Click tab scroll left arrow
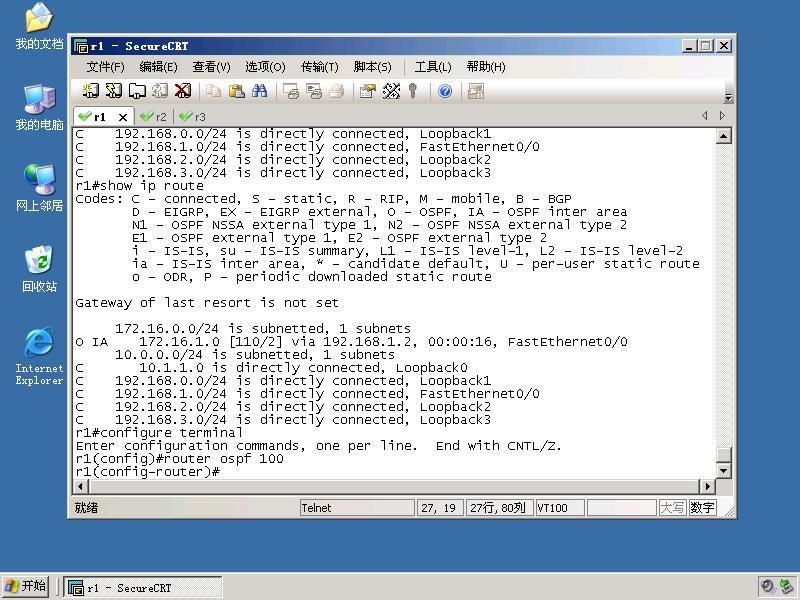The height and width of the screenshot is (600, 800). click(705, 115)
